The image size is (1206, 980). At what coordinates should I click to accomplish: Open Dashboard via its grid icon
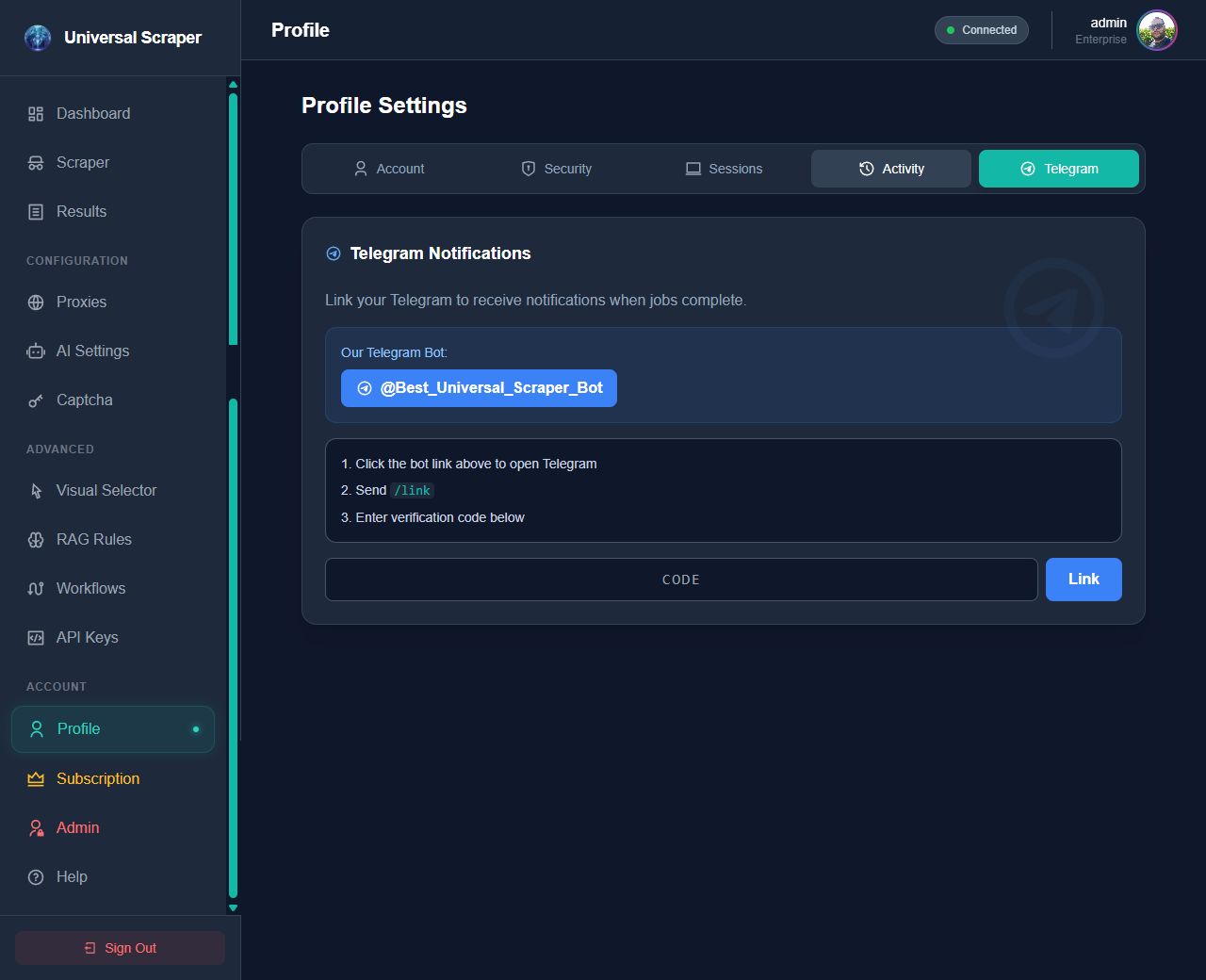[36, 114]
